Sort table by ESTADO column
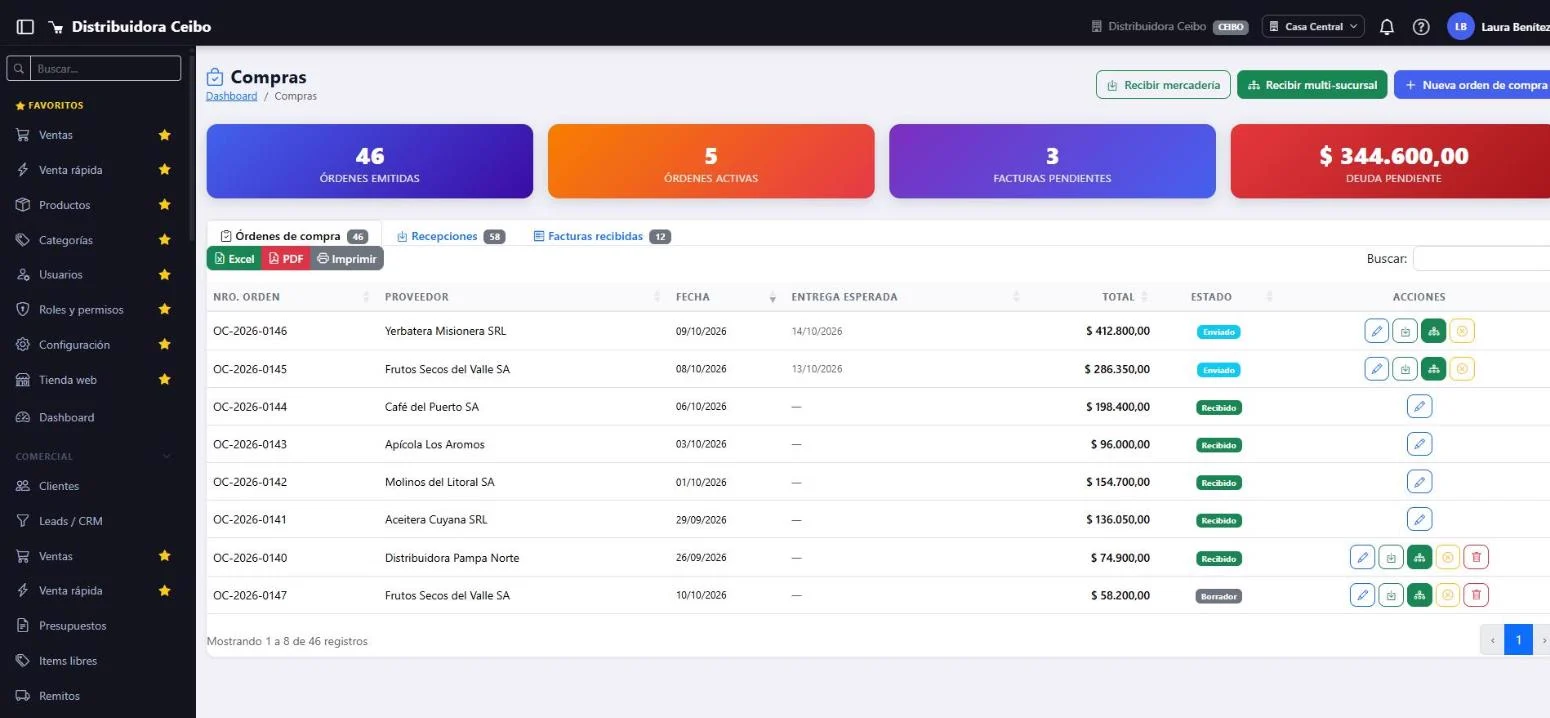This screenshot has height=718, width=1550. [x=1219, y=297]
